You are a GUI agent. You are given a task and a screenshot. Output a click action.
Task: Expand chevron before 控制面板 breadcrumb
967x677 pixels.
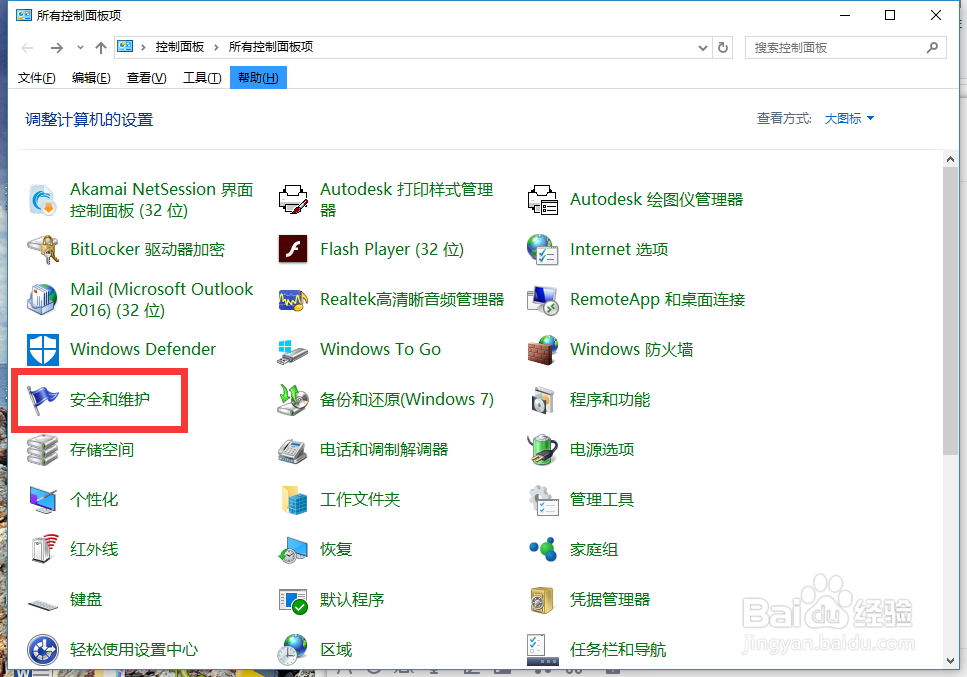(143, 47)
